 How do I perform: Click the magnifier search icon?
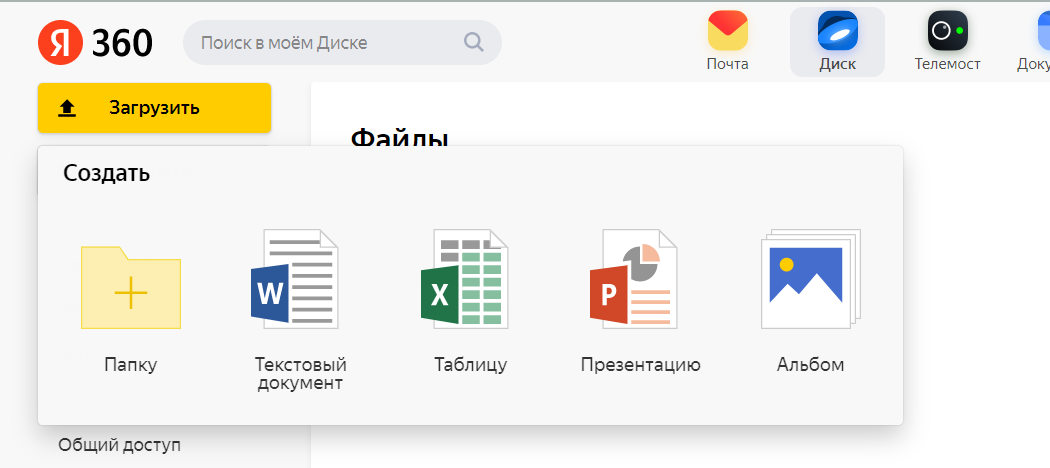point(473,43)
